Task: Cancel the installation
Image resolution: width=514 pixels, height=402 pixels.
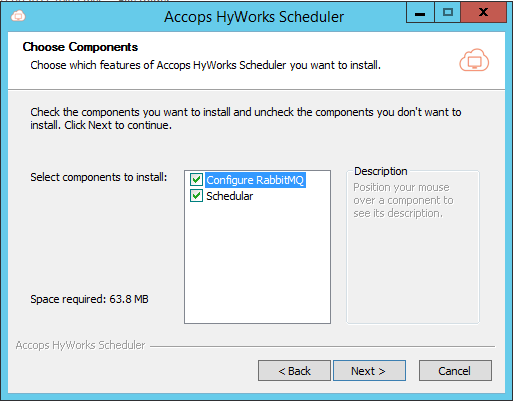Action: click(x=455, y=370)
